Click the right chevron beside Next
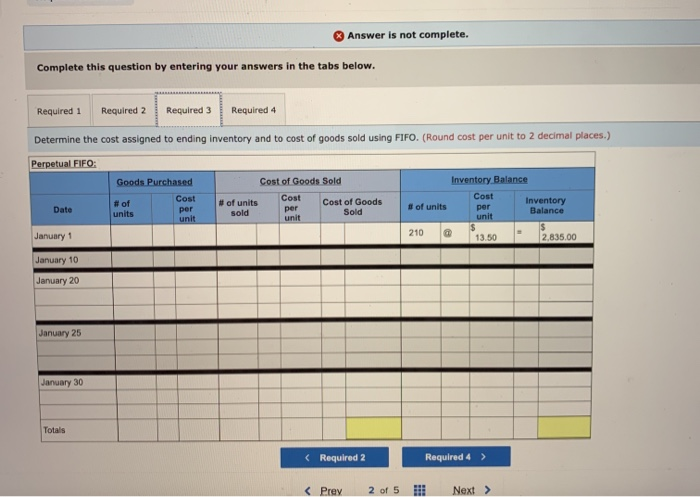Screen dimensions: 700x497 (x=488, y=490)
